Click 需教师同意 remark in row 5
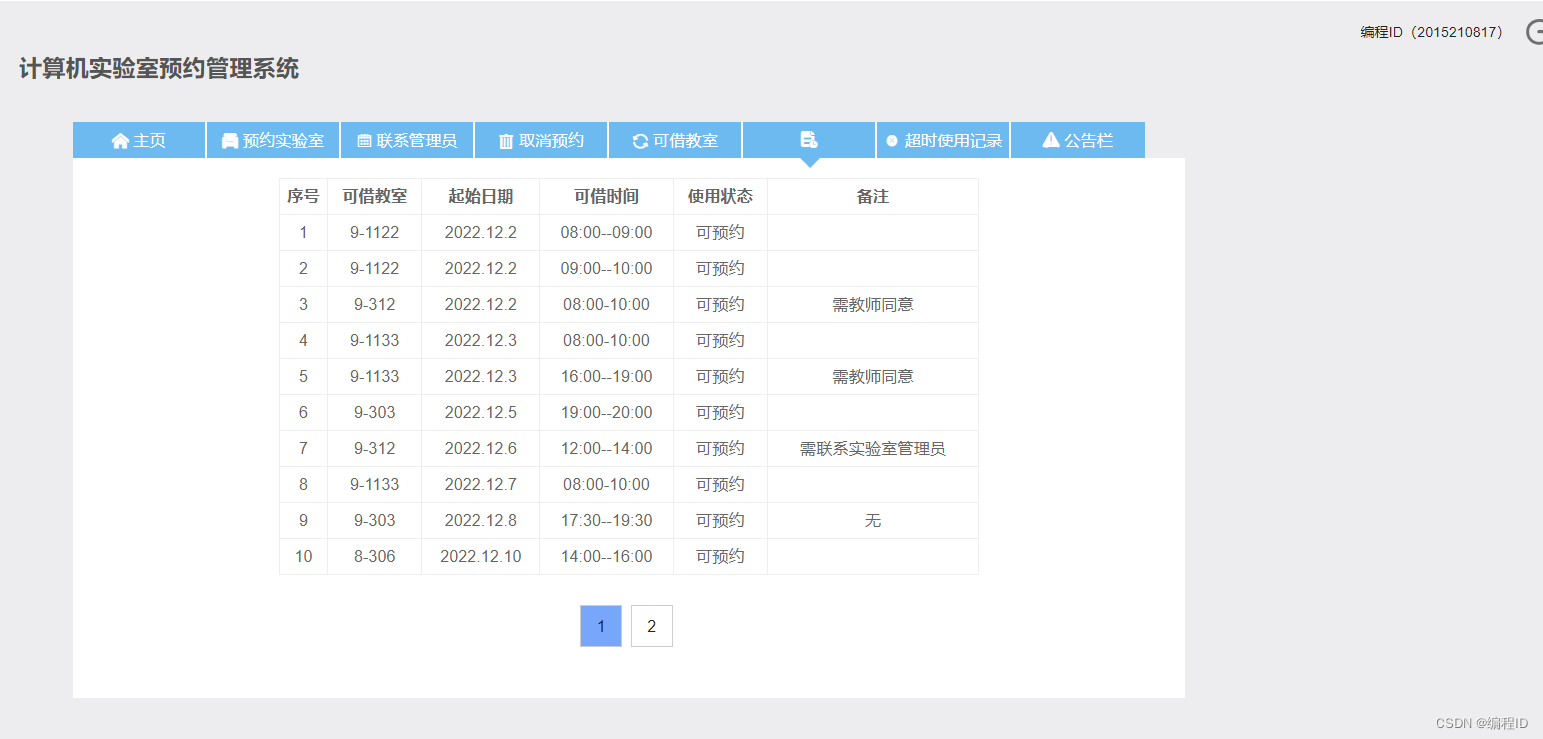 click(873, 377)
